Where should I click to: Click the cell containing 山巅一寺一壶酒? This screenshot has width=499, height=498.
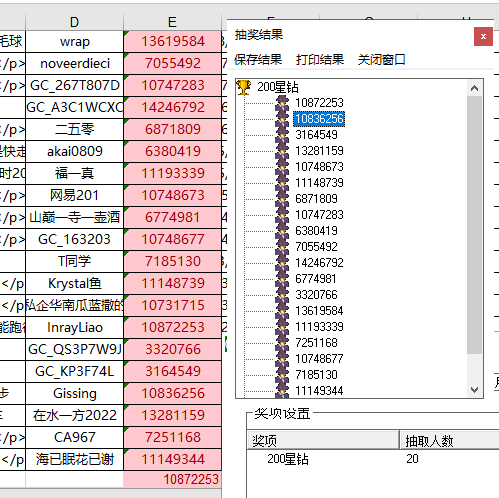click(74, 217)
